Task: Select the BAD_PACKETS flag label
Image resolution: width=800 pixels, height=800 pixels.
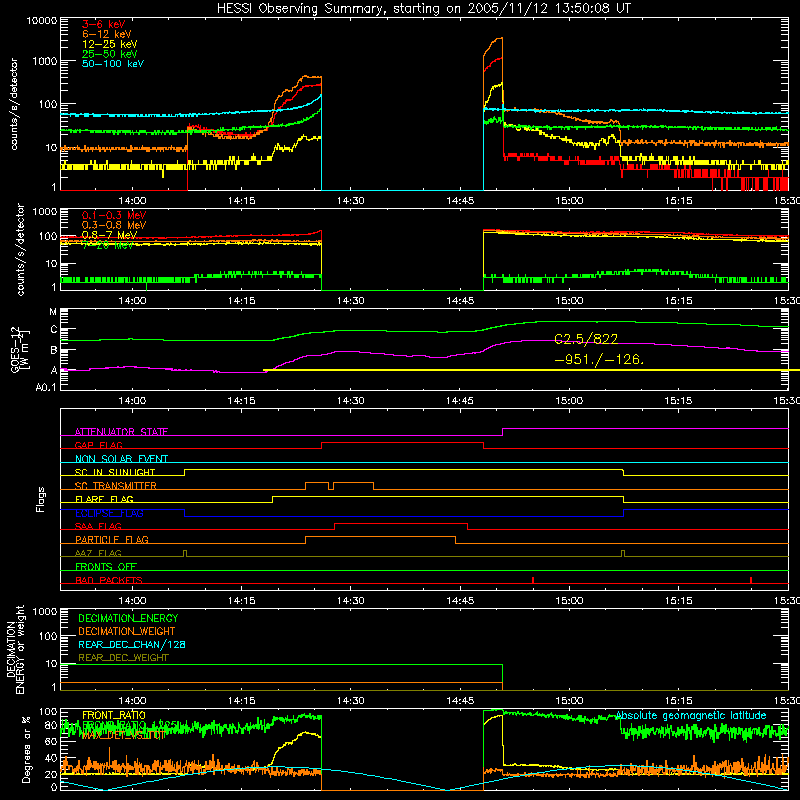Action: pyautogui.click(x=109, y=580)
